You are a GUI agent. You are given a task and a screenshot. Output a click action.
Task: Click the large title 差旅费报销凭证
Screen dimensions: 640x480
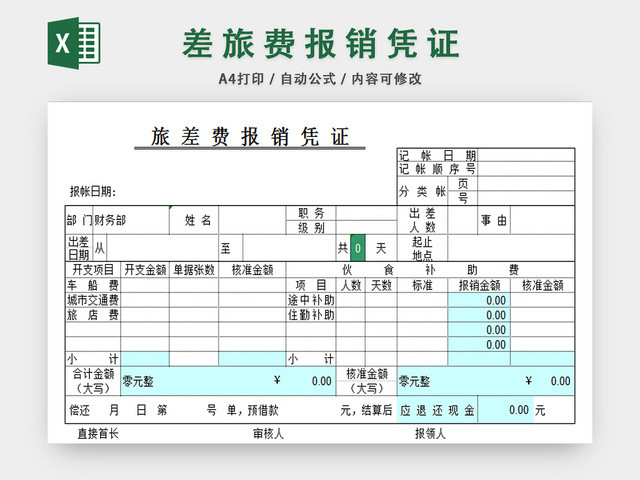tap(321, 44)
